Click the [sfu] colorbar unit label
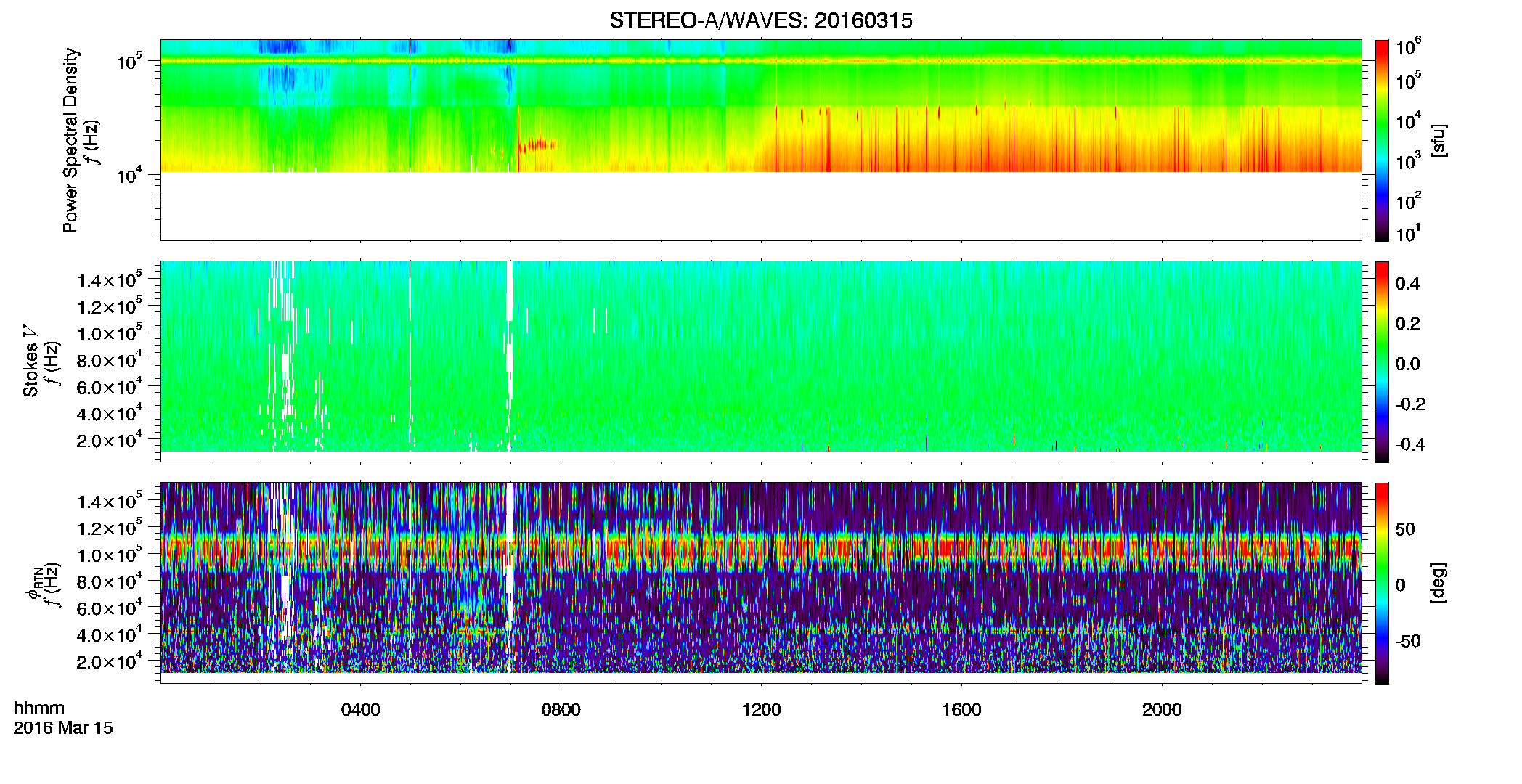This screenshot has height=784, width=1522. 1438,140
